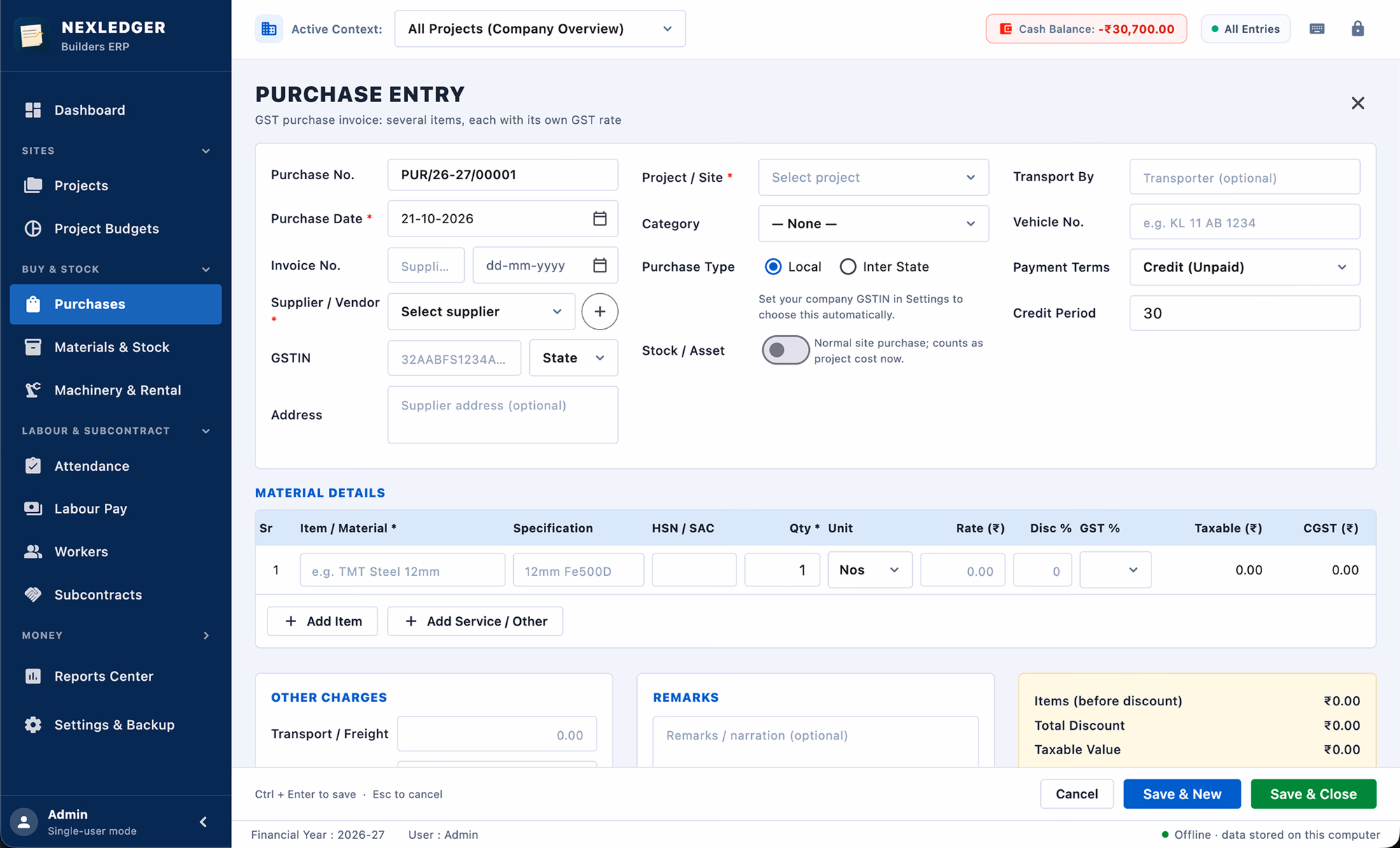
Task: Click the Cash Balance wallet indicator
Action: tap(1086, 29)
